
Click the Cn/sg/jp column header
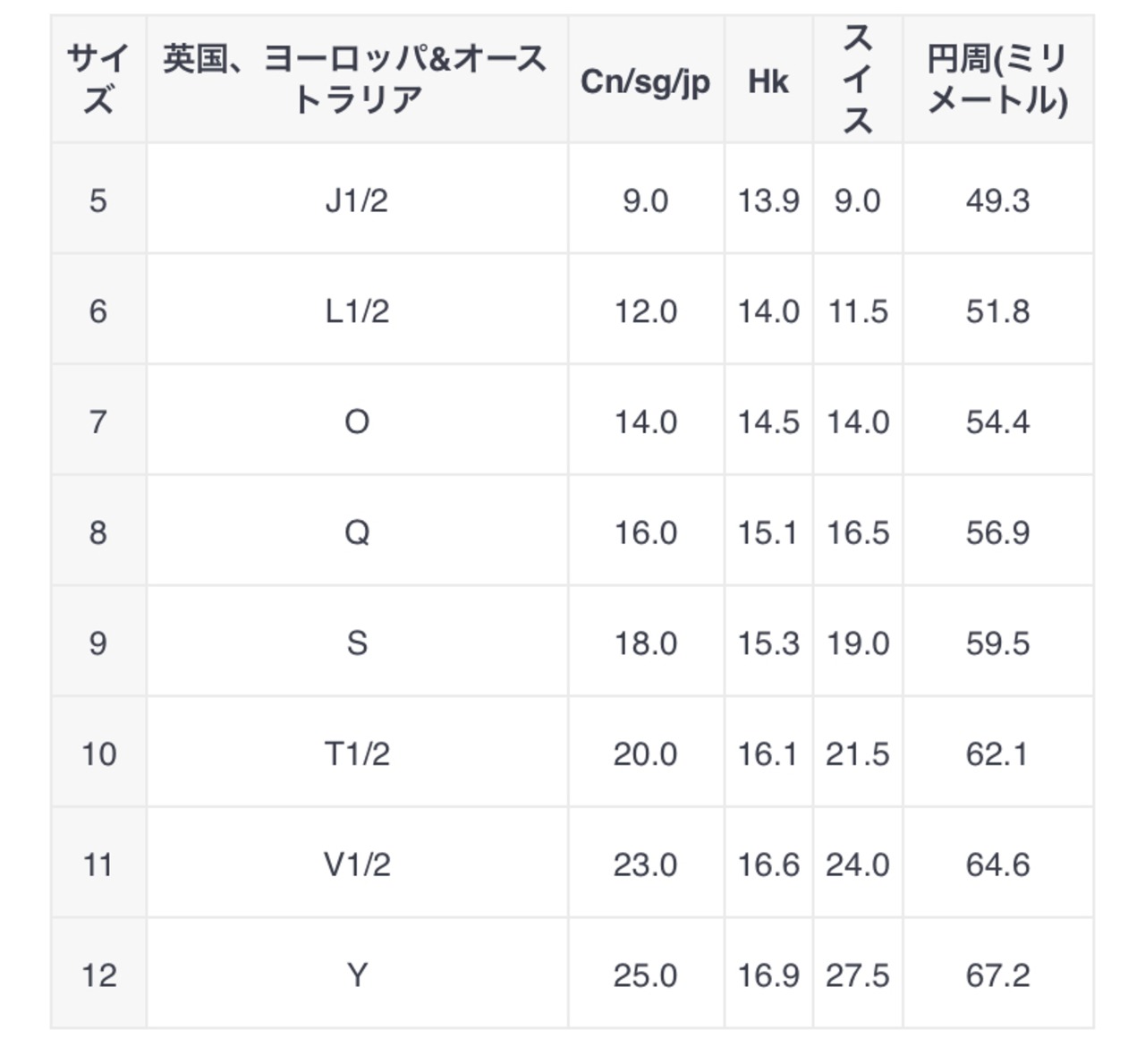point(645,81)
